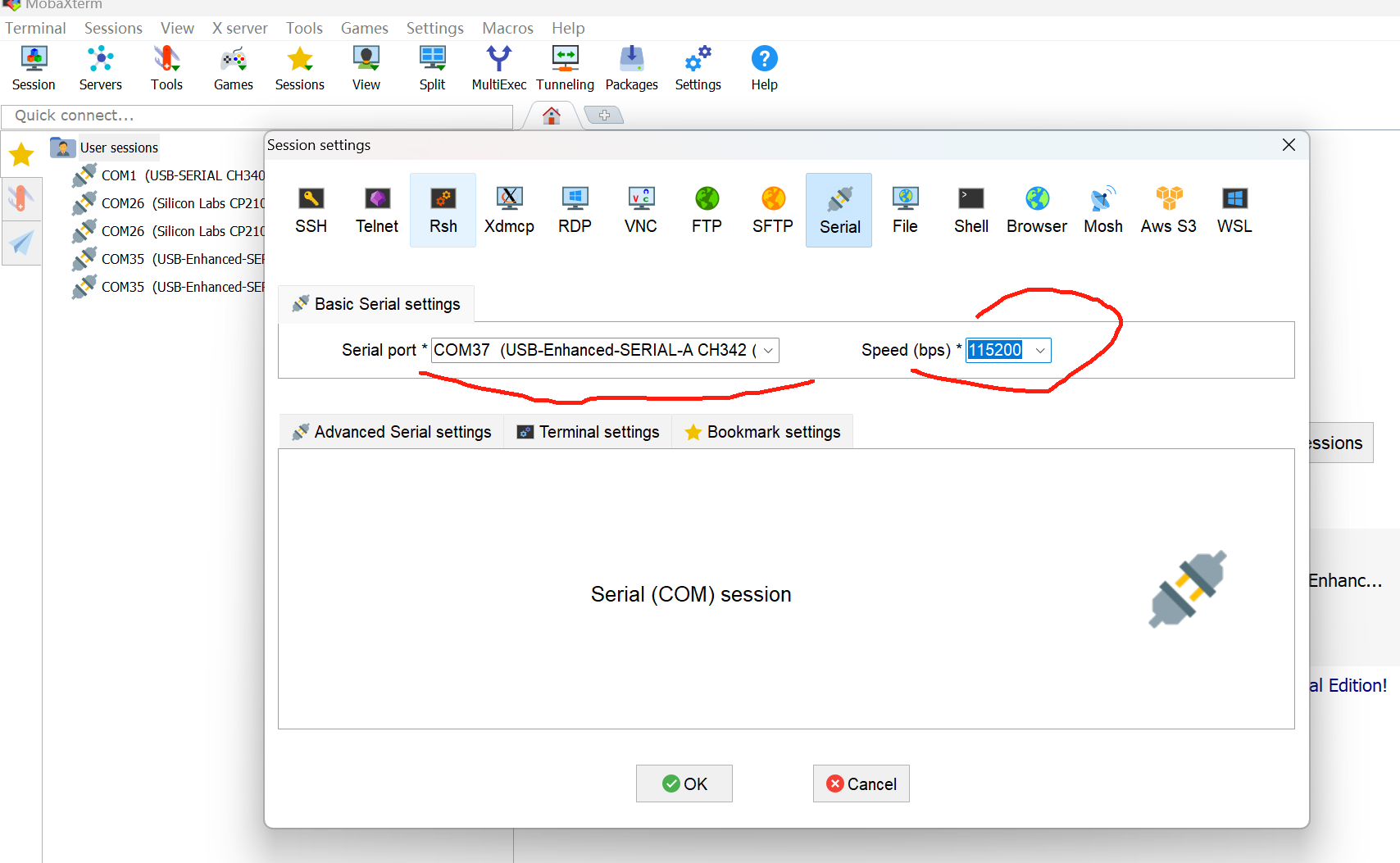Image resolution: width=1400 pixels, height=863 pixels.
Task: Select the Basic Serial settings tab
Action: (x=376, y=304)
